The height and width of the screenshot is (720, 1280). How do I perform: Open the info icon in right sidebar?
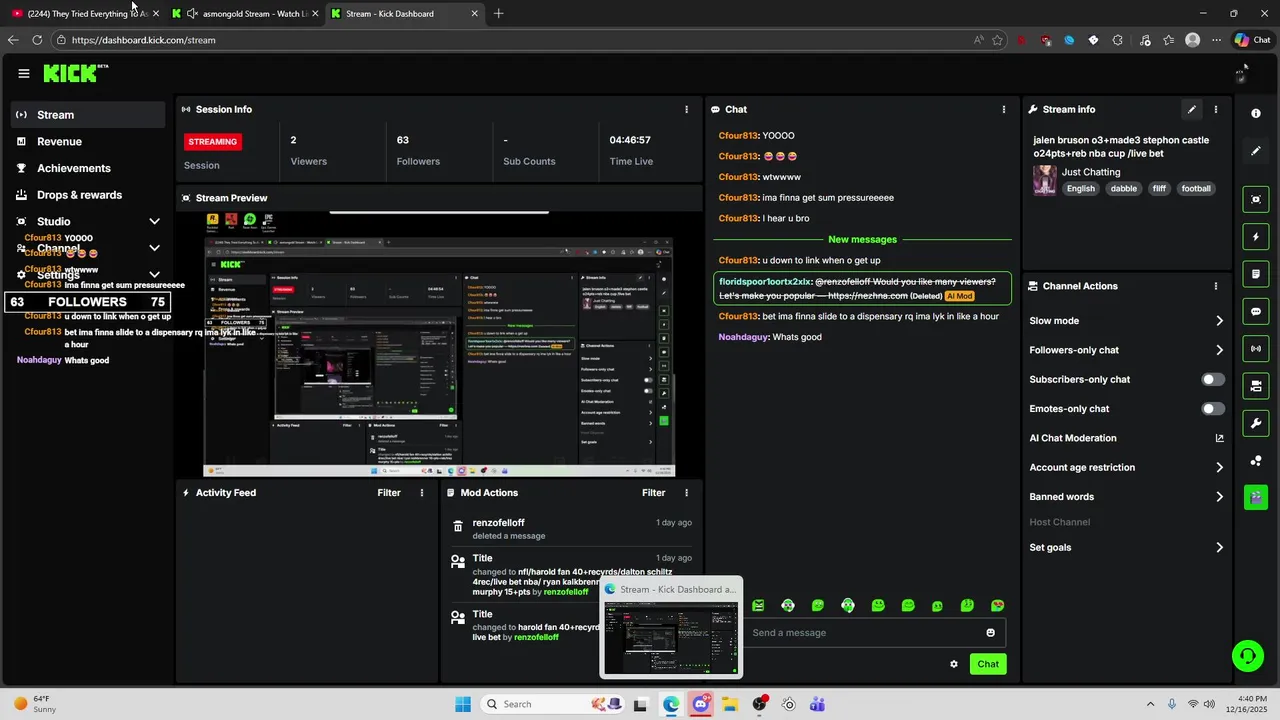coord(1256,114)
